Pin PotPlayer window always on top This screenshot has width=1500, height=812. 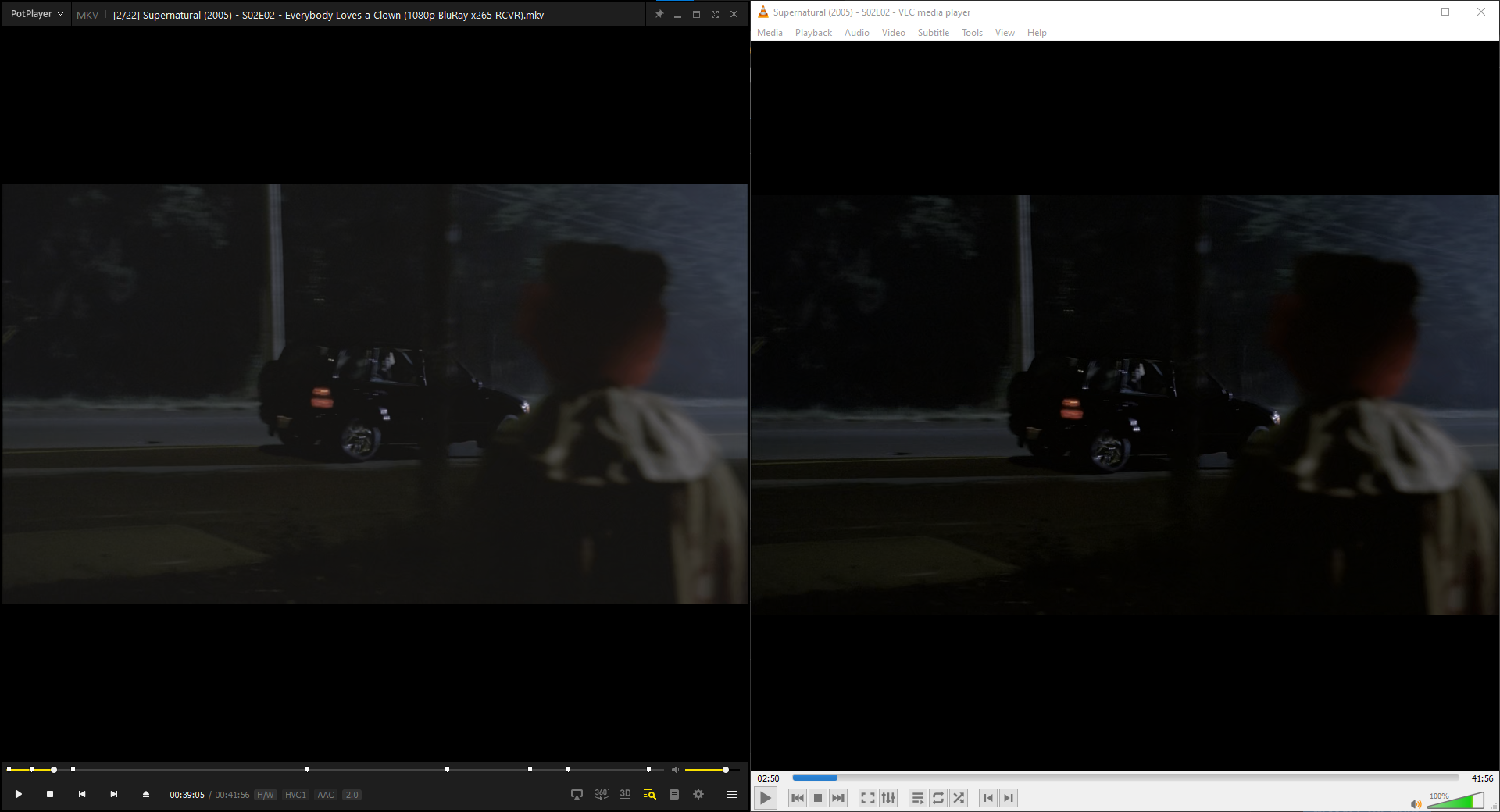pyautogui.click(x=659, y=14)
